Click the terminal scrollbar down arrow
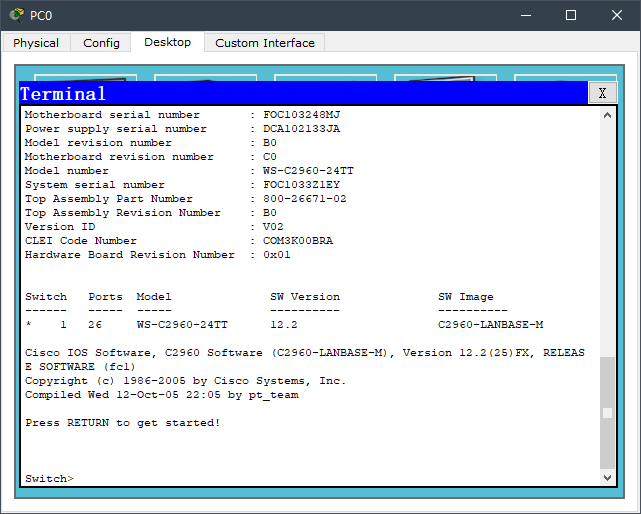Screen dimensions: 641x514 [607, 477]
